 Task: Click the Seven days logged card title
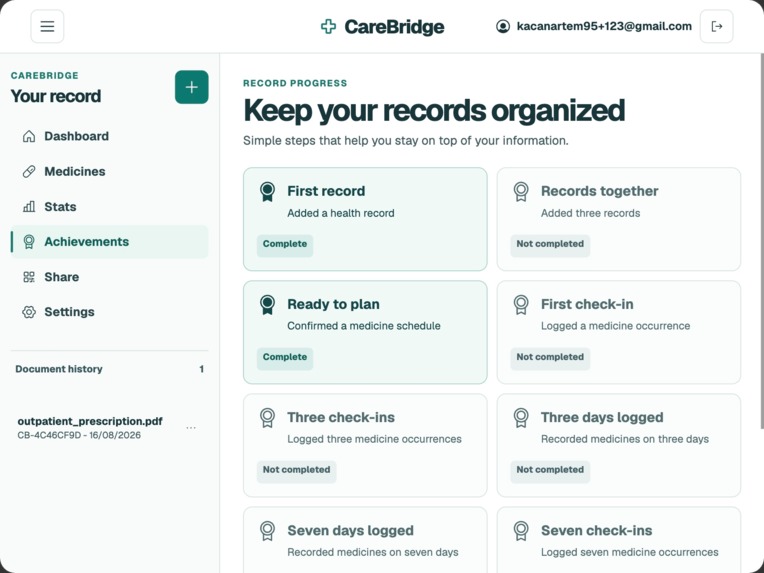(x=350, y=531)
